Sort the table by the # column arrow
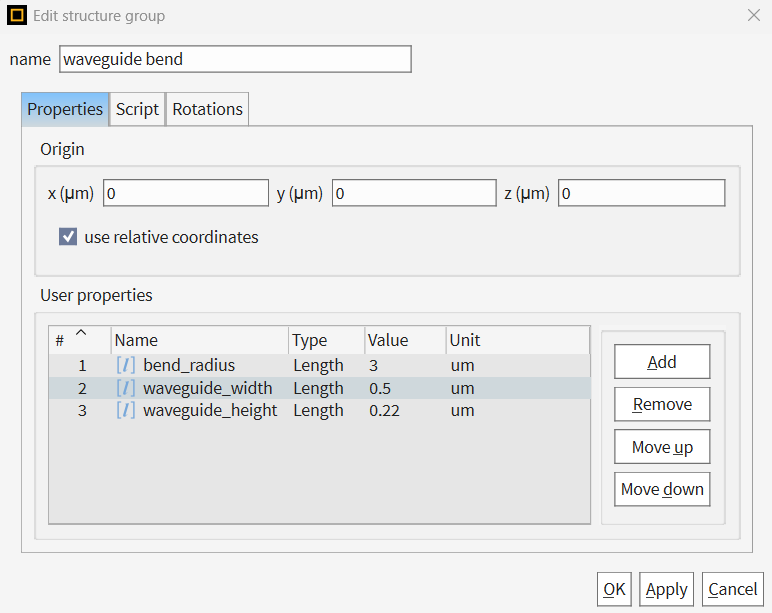The image size is (772, 613). point(80,332)
